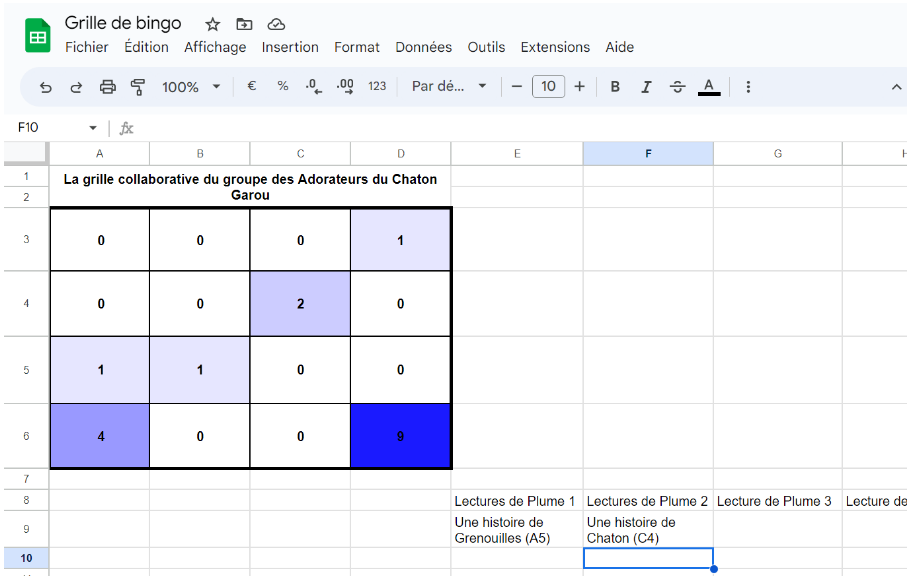Toggle strikethrough formatting
This screenshot has height=576, width=912.
(x=677, y=87)
